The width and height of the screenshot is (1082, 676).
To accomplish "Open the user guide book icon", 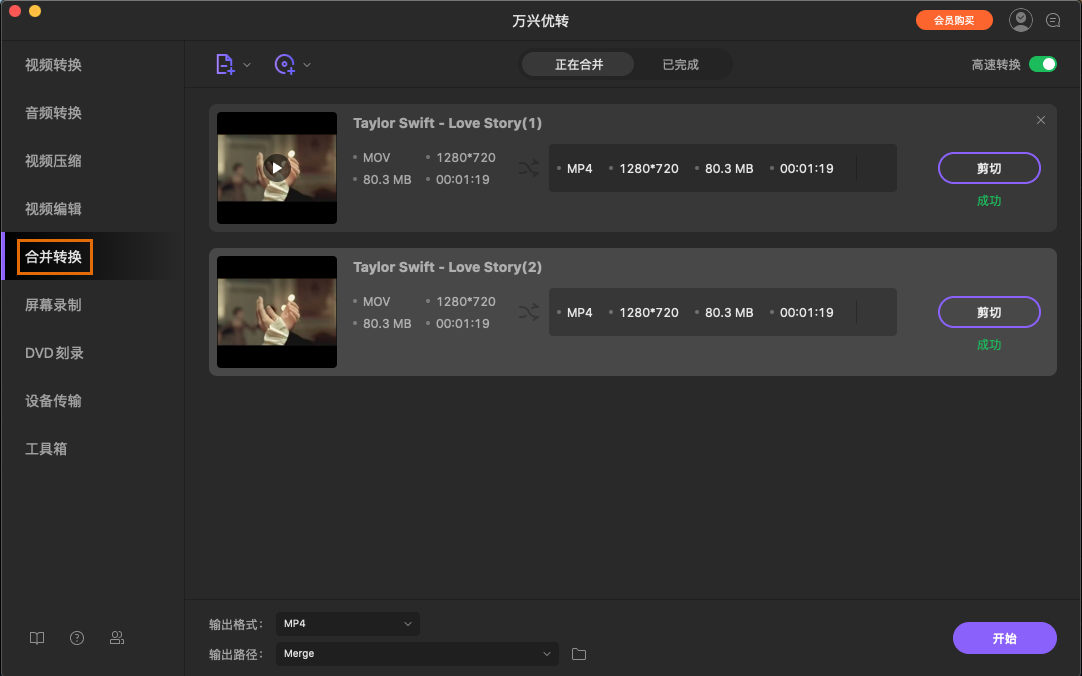I will (x=37, y=638).
